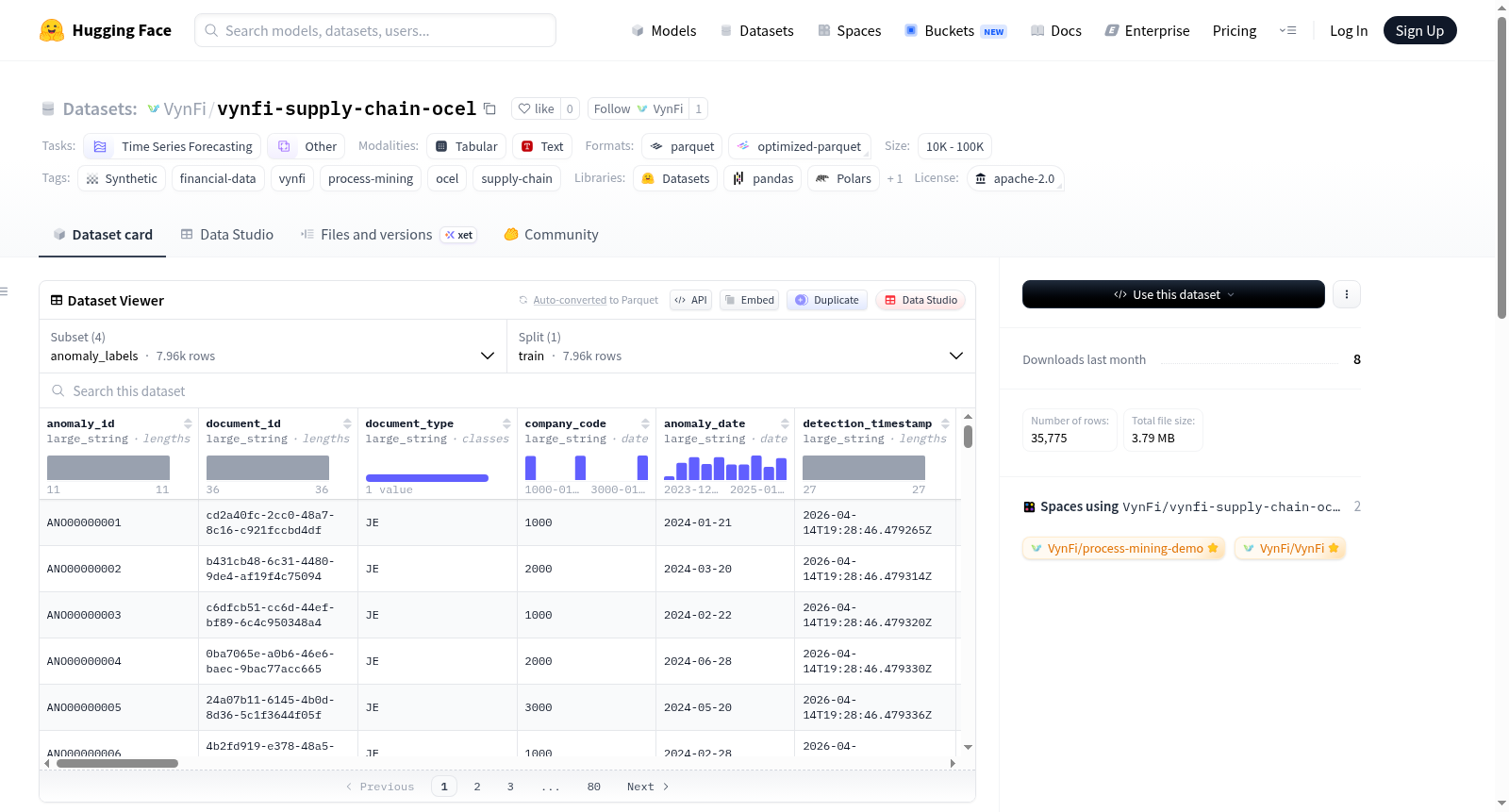Screen dimensions: 1509x812
Task: Open Data Studio from viewer header
Action: click(920, 300)
